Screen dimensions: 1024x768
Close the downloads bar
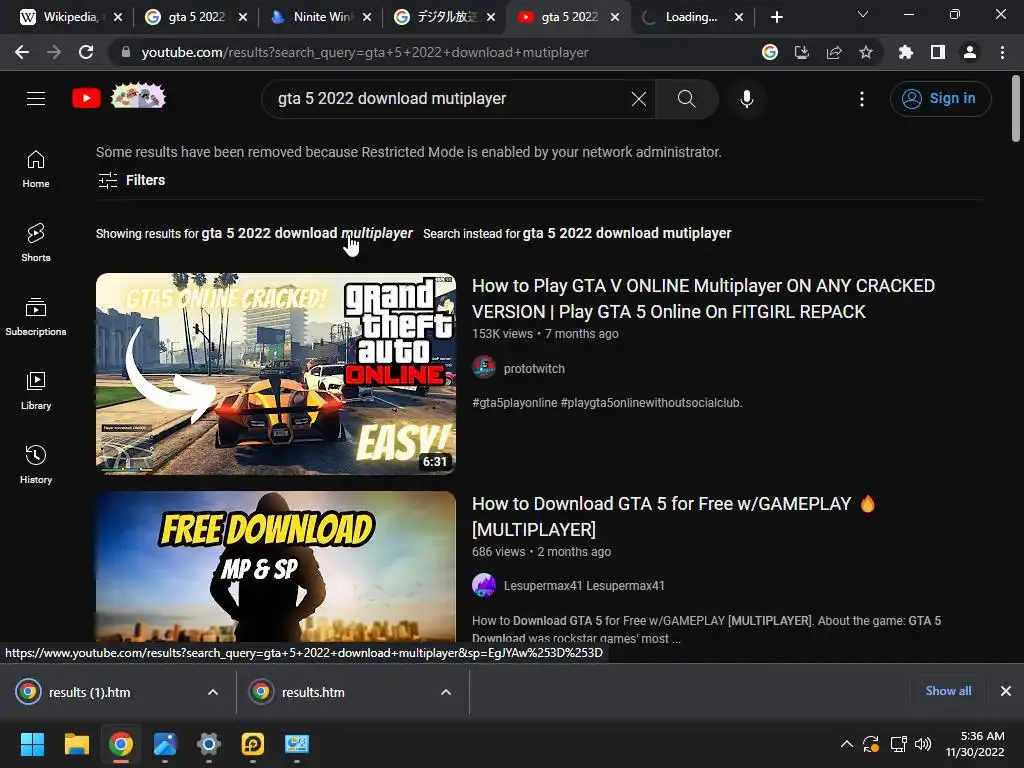[x=1006, y=691]
